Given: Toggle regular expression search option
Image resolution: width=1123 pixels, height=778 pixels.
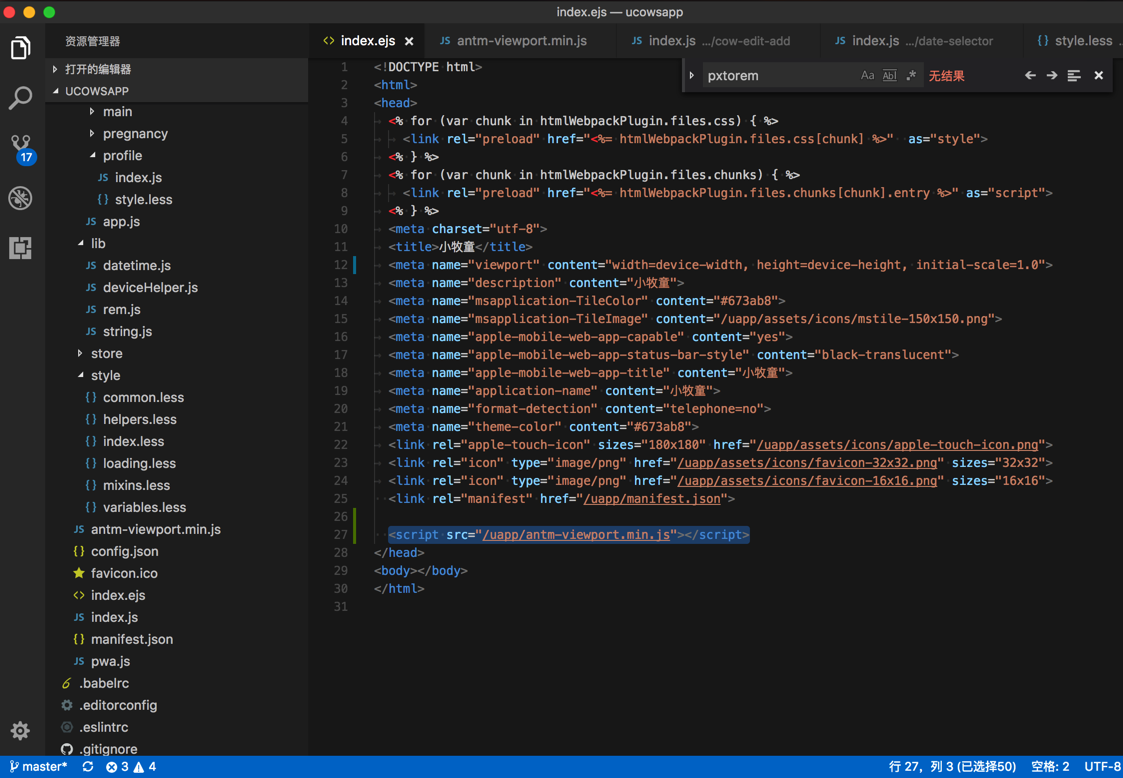Looking at the screenshot, I should pos(911,76).
